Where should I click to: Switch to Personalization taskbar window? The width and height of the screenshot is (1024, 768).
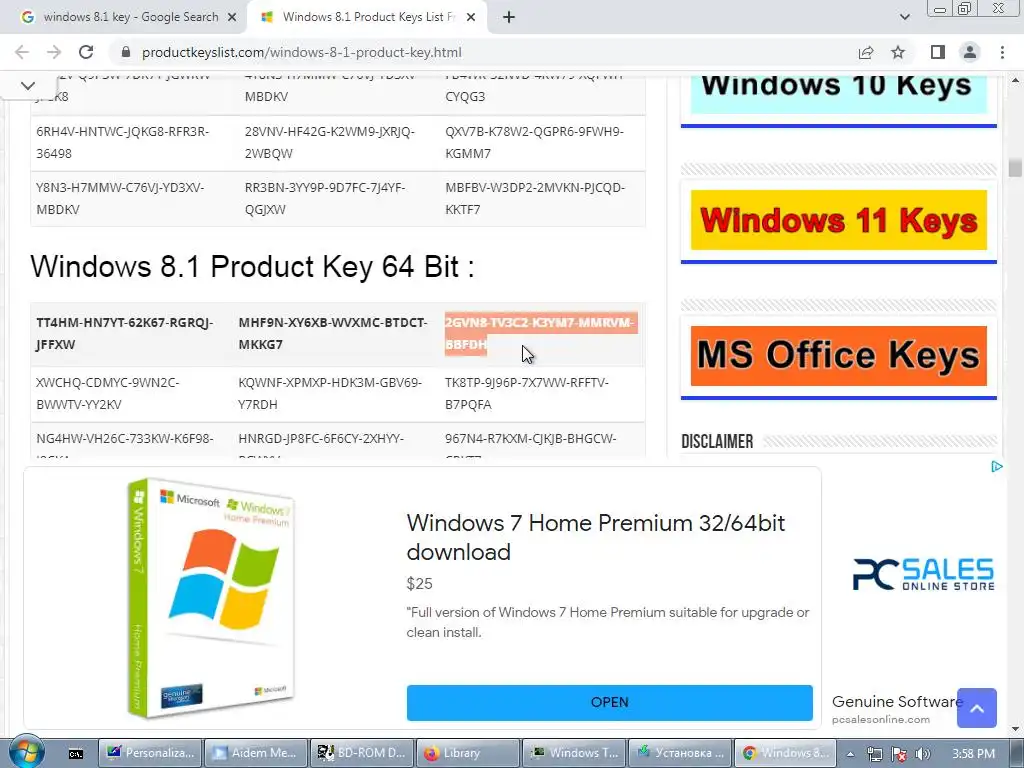coord(150,753)
